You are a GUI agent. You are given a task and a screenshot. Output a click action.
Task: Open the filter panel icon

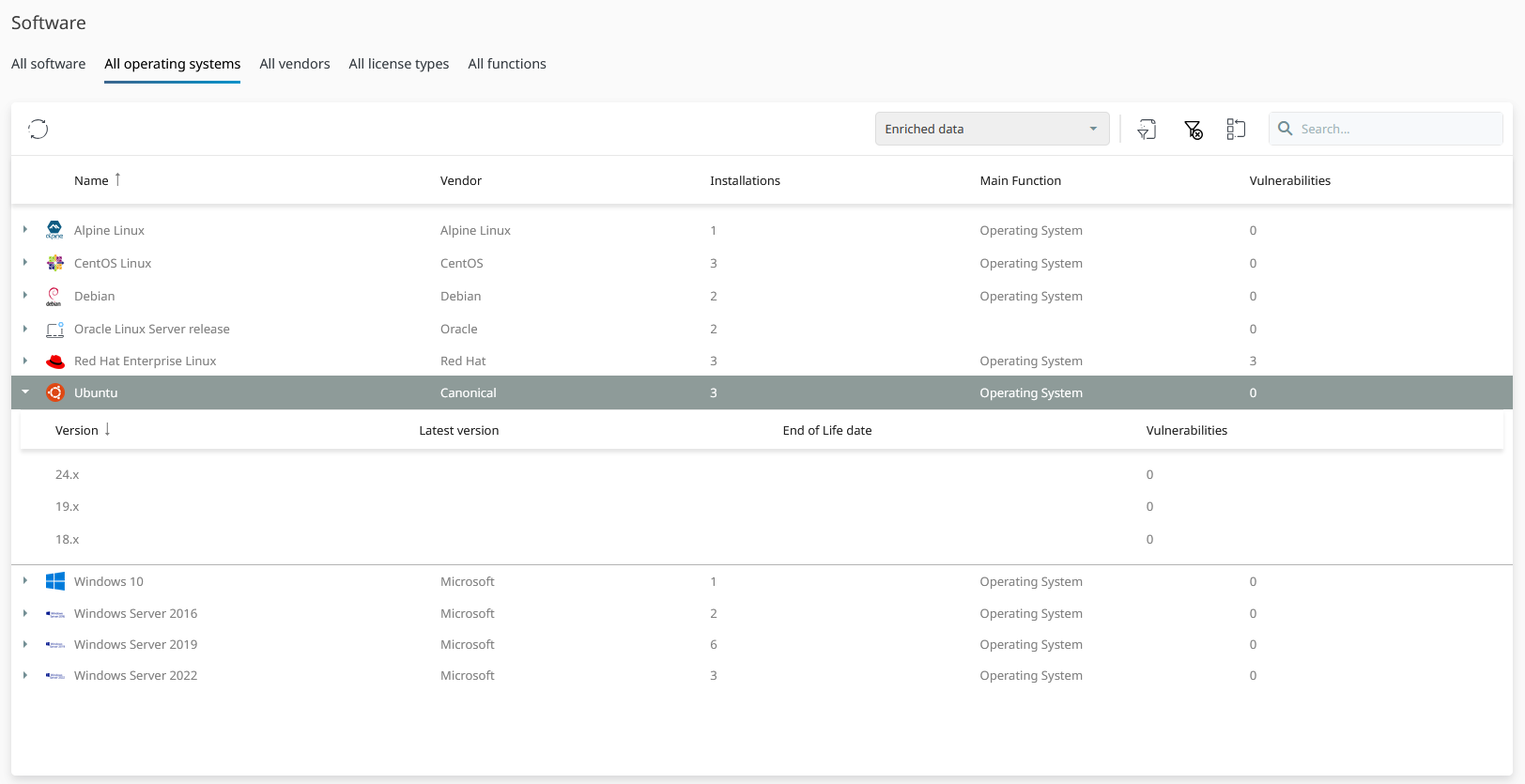pos(1147,130)
